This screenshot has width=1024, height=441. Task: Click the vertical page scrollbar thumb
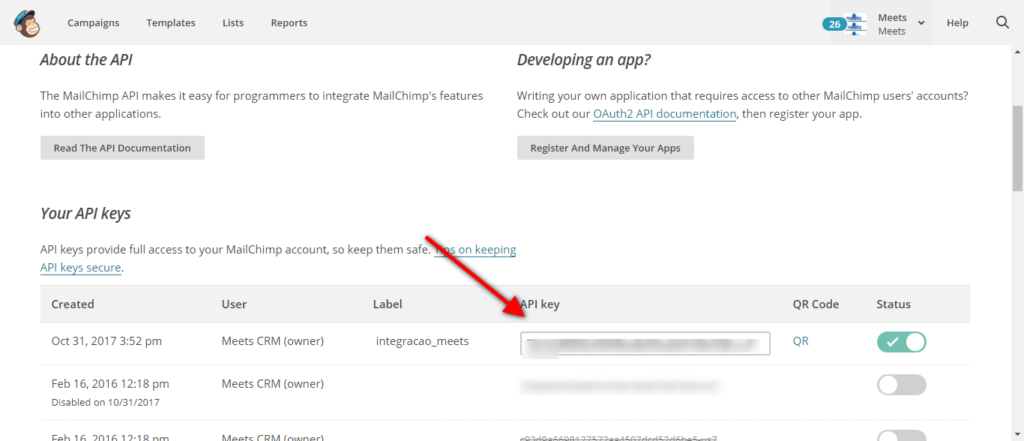[1017, 149]
